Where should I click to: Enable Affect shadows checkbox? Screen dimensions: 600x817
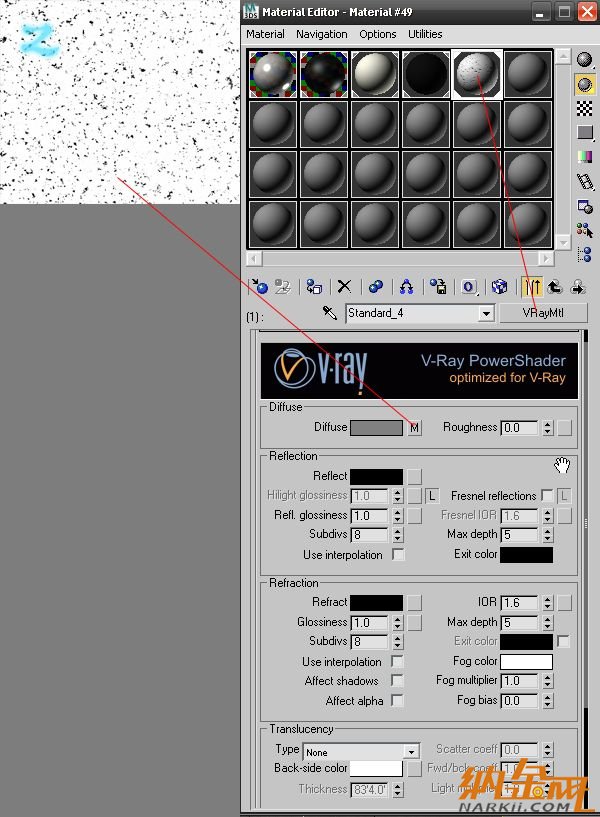(397, 680)
